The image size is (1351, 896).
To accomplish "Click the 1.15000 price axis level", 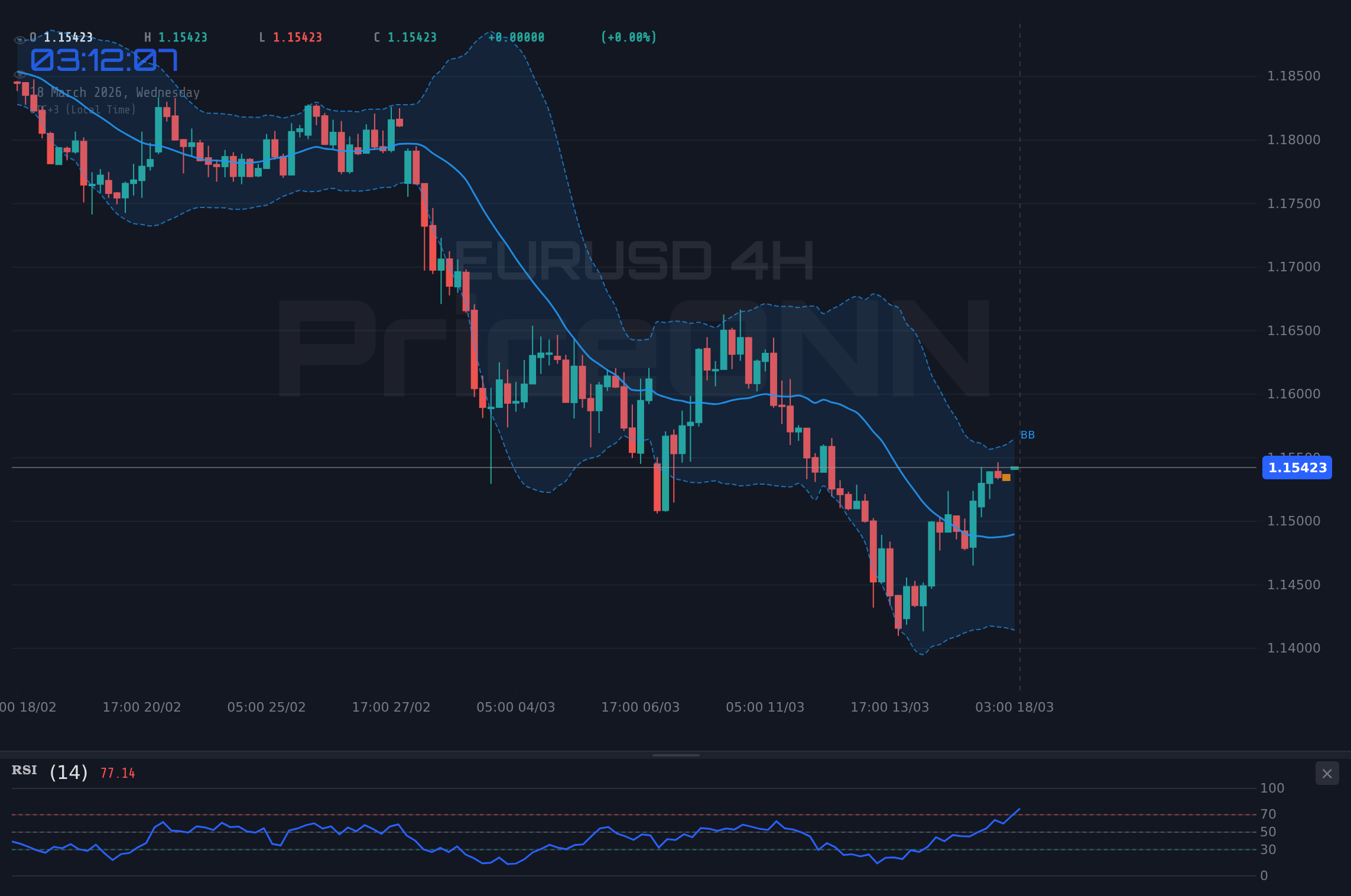I will pyautogui.click(x=1293, y=520).
